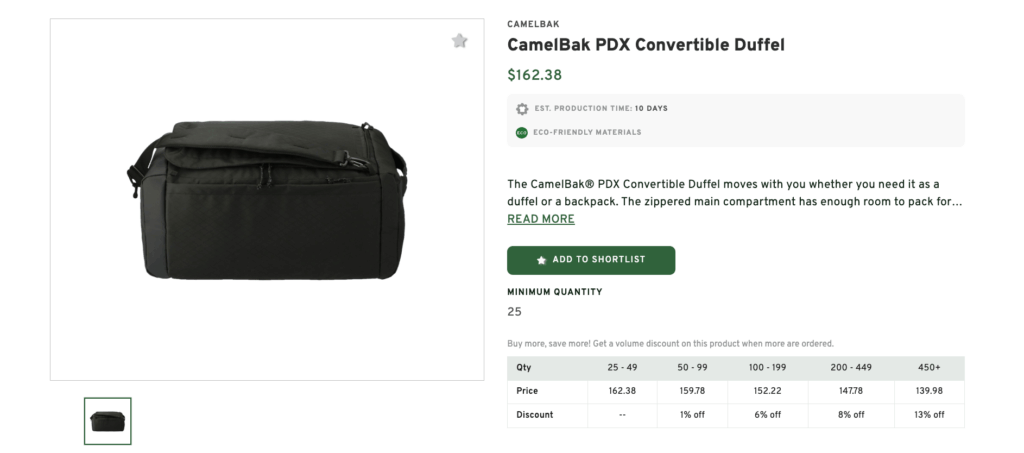The image size is (1024, 453).
Task: Expand the description with Read More
Action: point(540,219)
